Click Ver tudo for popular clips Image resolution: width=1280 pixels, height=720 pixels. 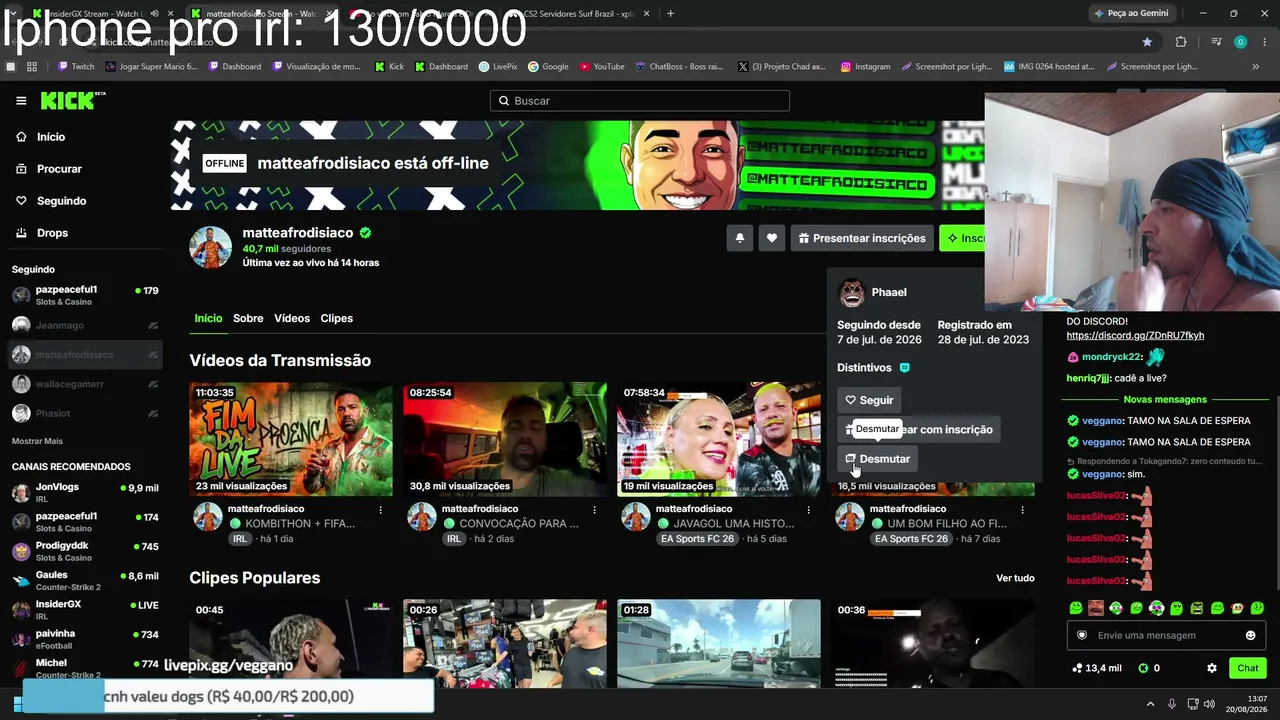[x=1015, y=578]
